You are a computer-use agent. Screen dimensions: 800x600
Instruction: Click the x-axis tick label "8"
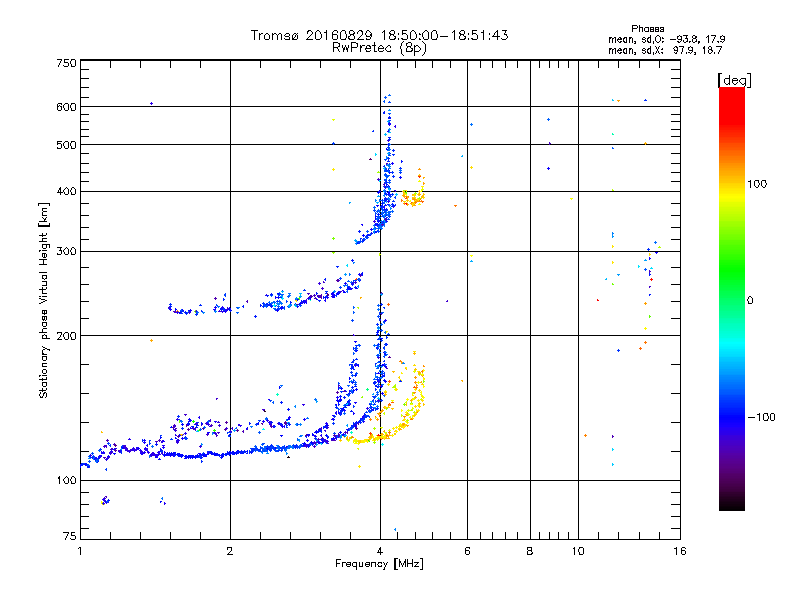[x=530, y=551]
